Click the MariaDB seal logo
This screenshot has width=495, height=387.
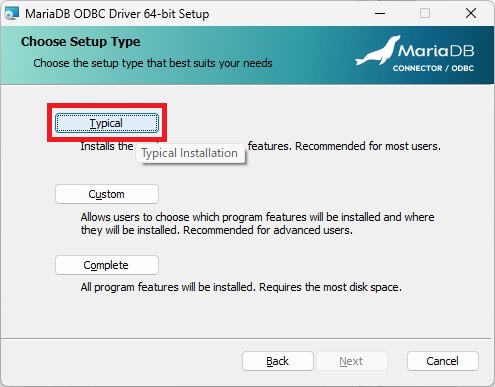point(378,51)
